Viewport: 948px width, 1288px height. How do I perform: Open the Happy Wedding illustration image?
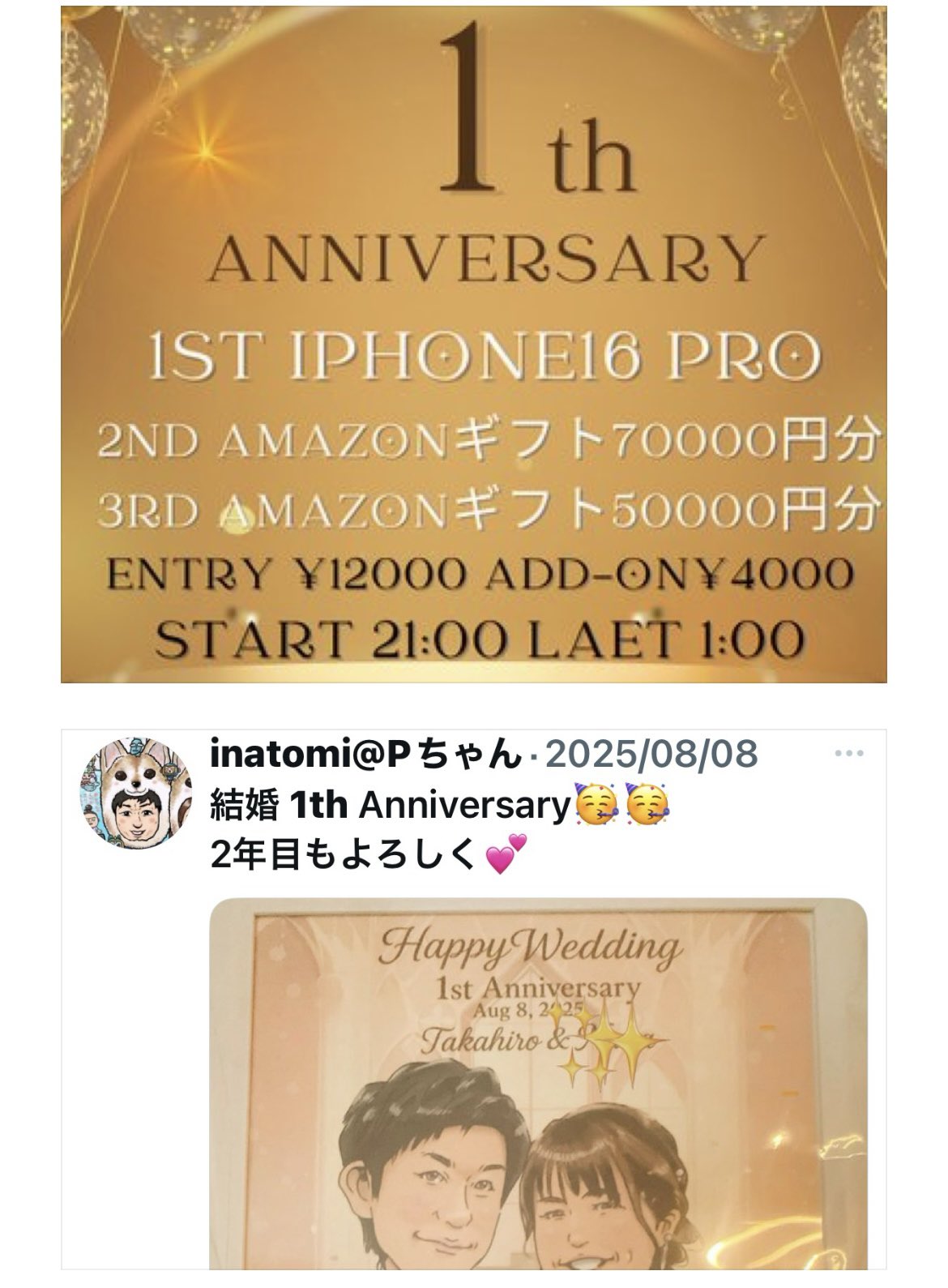(x=538, y=1094)
